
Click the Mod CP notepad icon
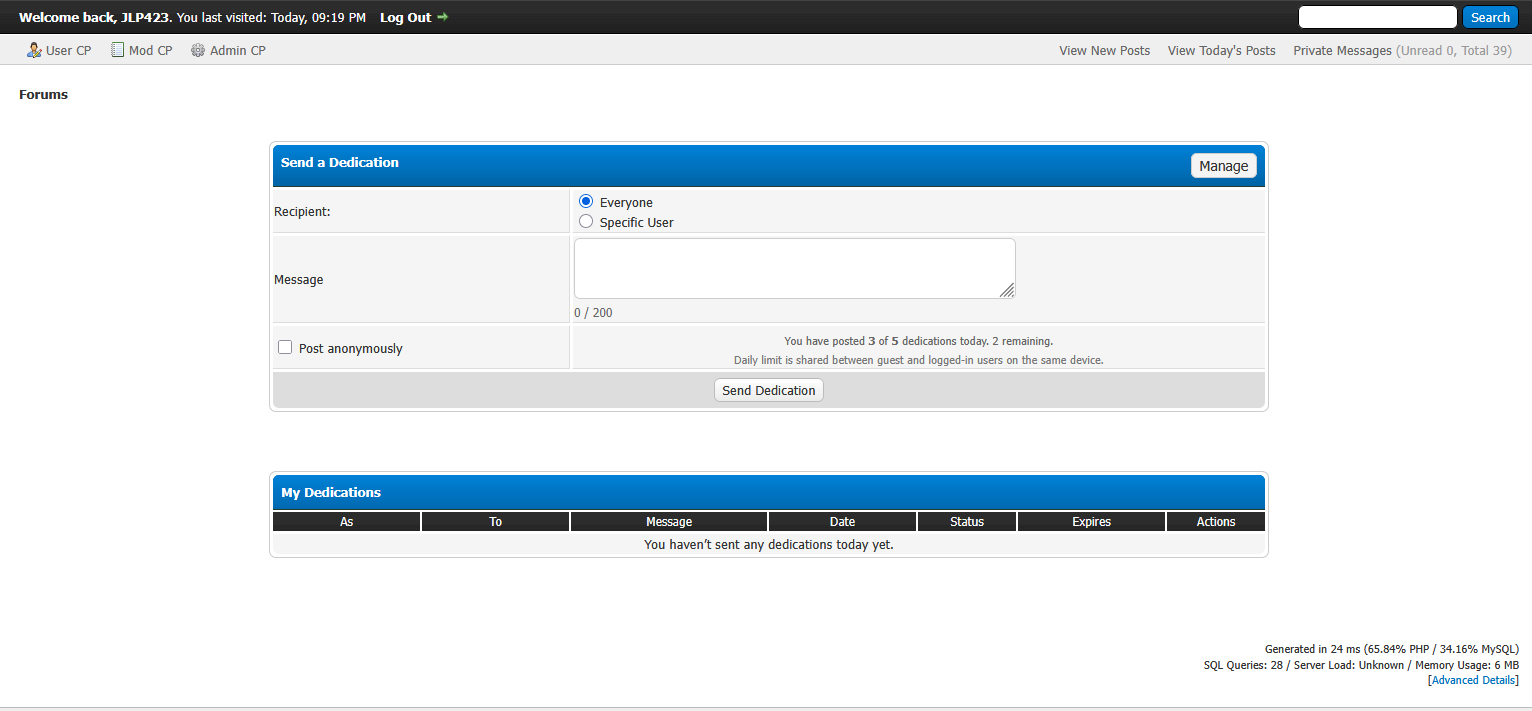pos(117,50)
